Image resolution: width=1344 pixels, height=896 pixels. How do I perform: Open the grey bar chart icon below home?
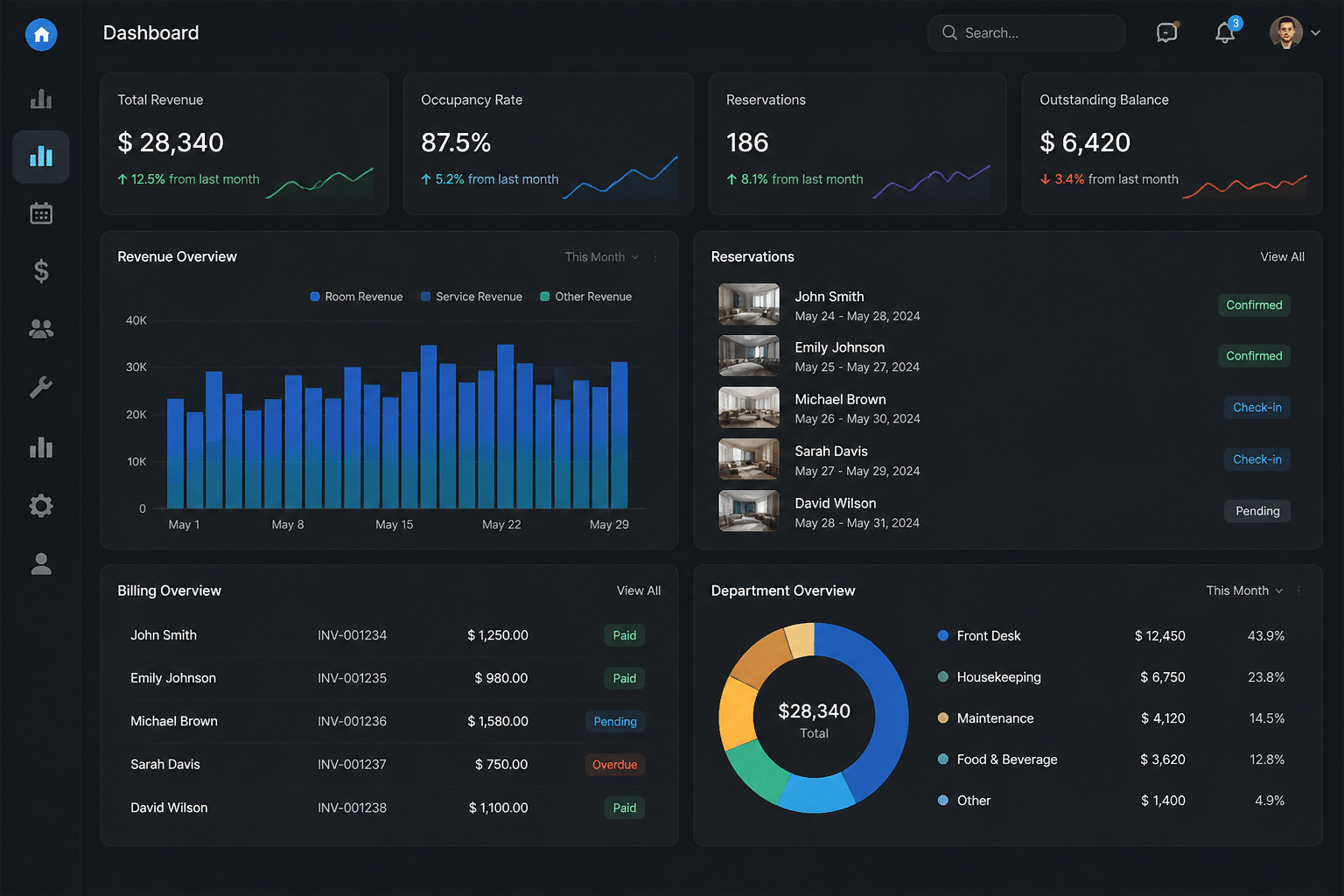pos(41,98)
